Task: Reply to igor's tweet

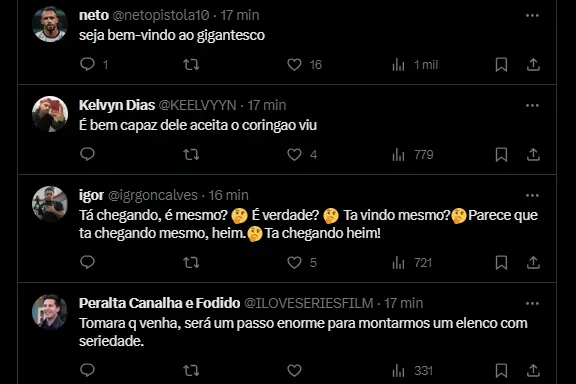Action: click(x=87, y=262)
